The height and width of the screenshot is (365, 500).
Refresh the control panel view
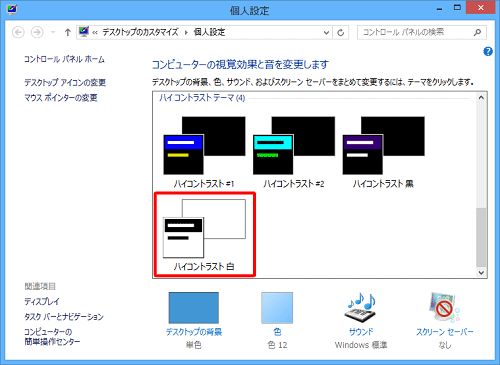tap(340, 33)
